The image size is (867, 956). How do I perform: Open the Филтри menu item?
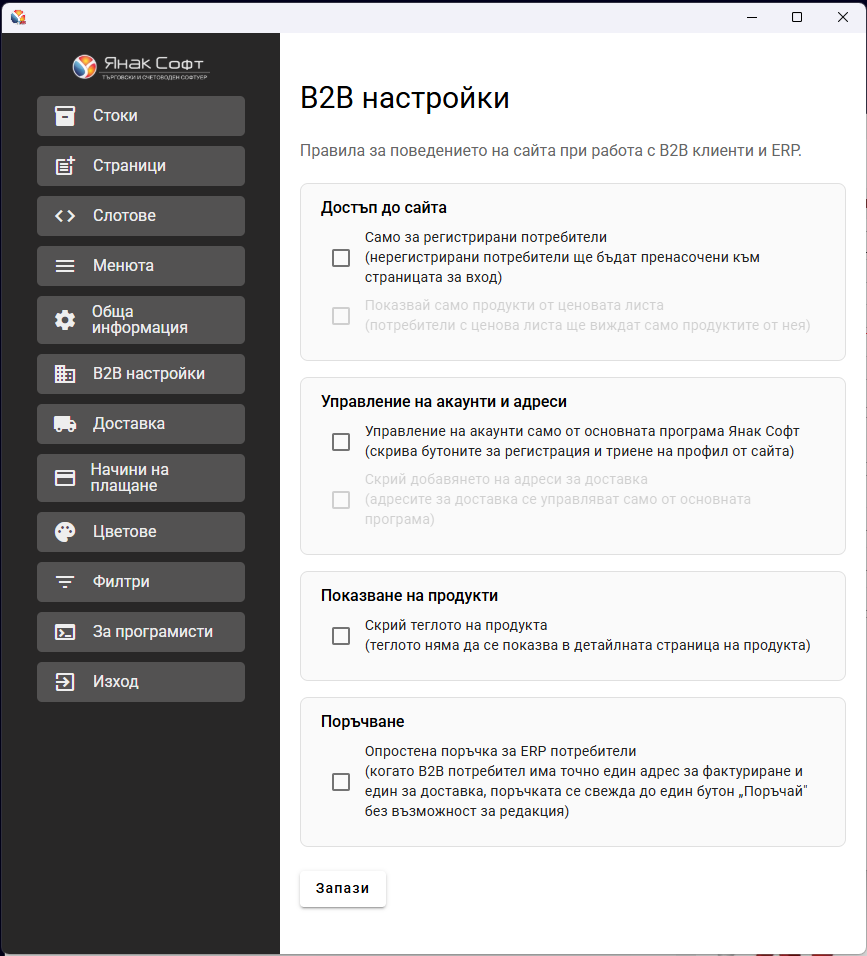[x=141, y=582]
